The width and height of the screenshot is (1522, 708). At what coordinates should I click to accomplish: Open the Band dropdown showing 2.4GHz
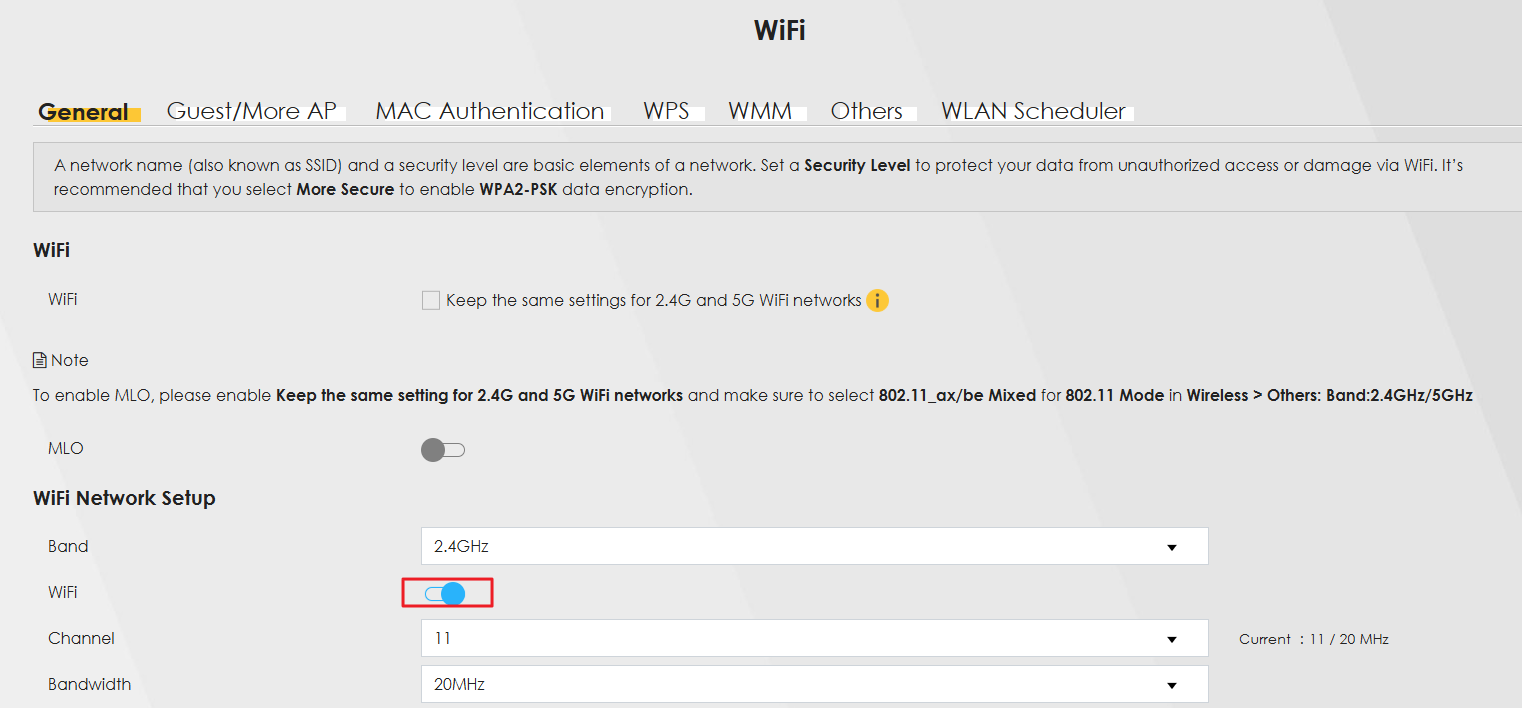point(815,547)
